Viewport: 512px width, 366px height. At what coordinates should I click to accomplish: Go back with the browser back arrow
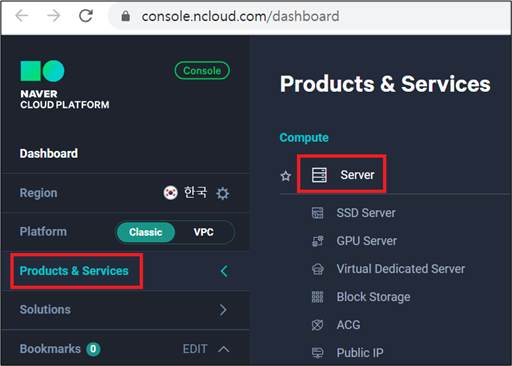22,16
